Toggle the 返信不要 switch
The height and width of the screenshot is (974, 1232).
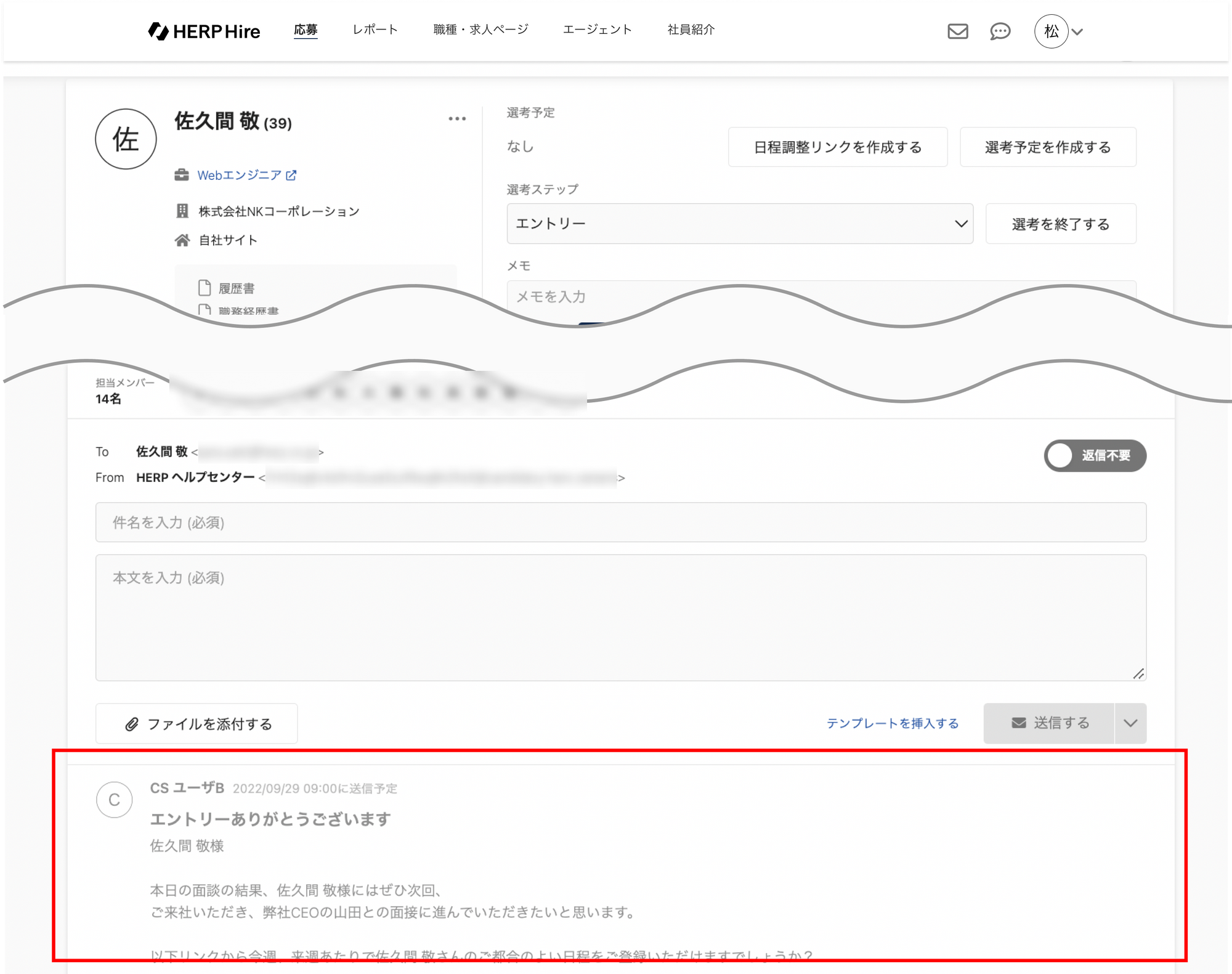point(1095,456)
